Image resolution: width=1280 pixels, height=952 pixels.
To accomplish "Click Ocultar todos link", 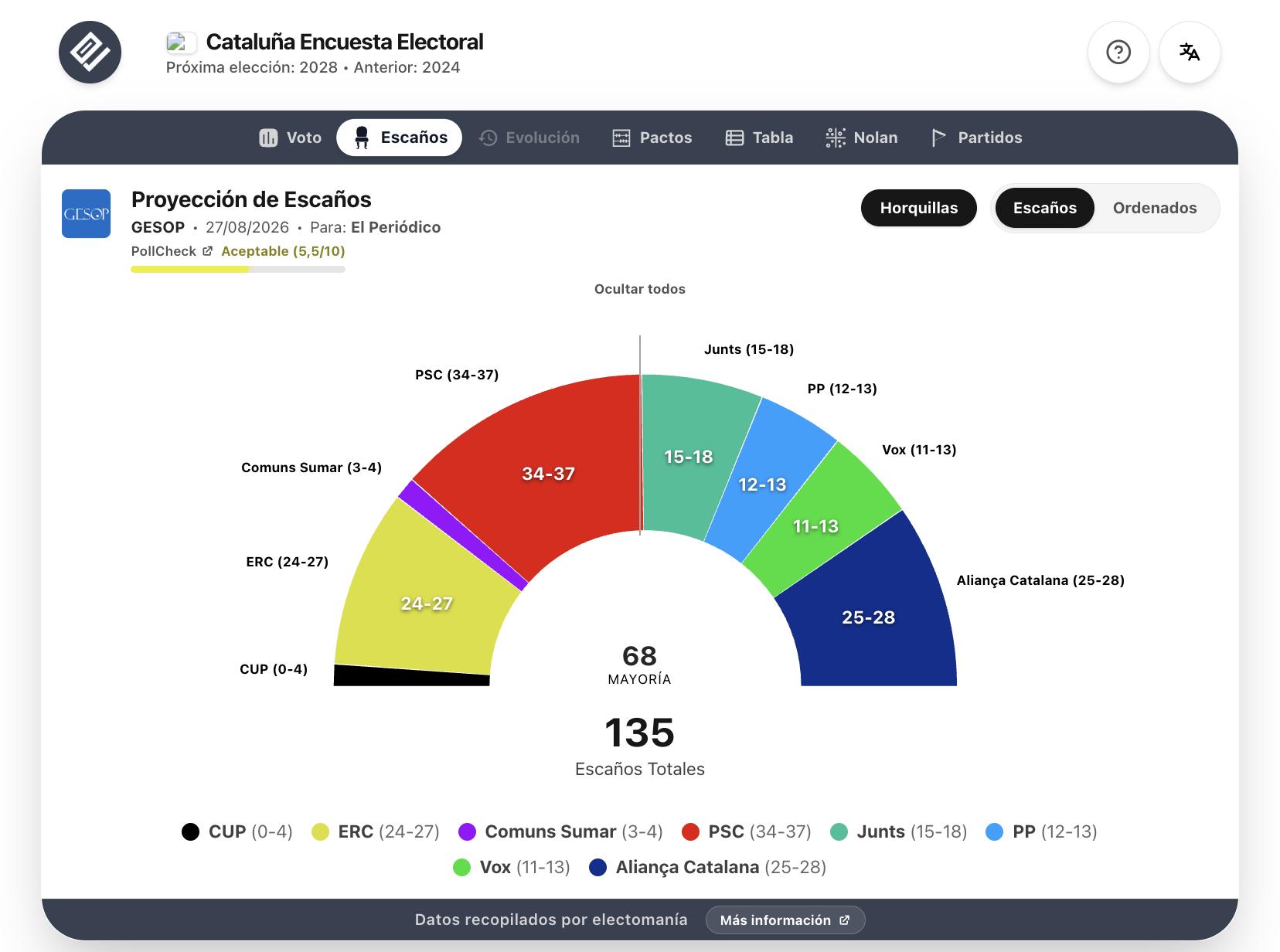I will pos(640,289).
